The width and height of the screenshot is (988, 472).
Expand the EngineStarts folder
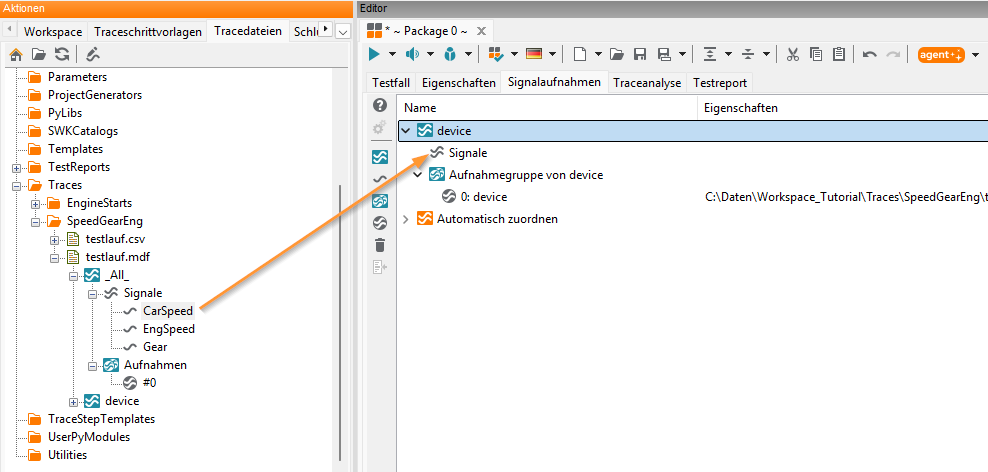(x=35, y=204)
